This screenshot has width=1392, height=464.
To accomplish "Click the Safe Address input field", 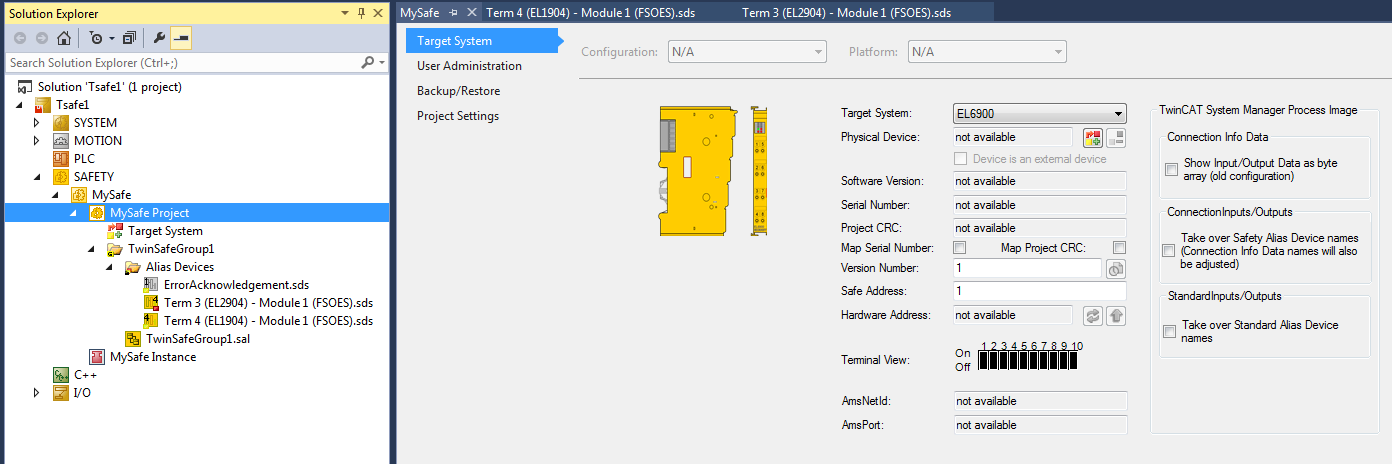I will click(1038, 291).
